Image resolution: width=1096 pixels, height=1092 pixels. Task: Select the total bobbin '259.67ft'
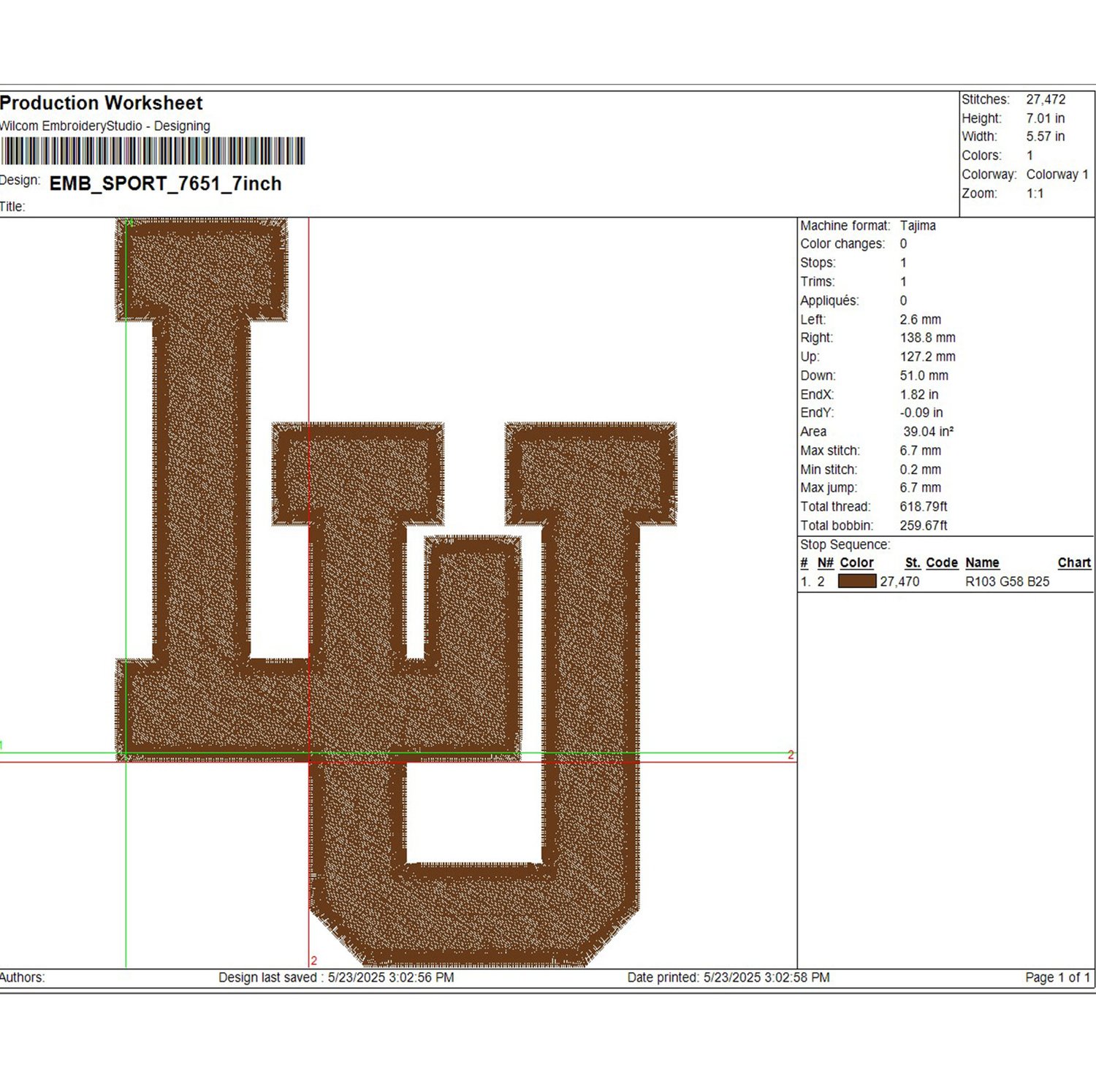click(924, 526)
